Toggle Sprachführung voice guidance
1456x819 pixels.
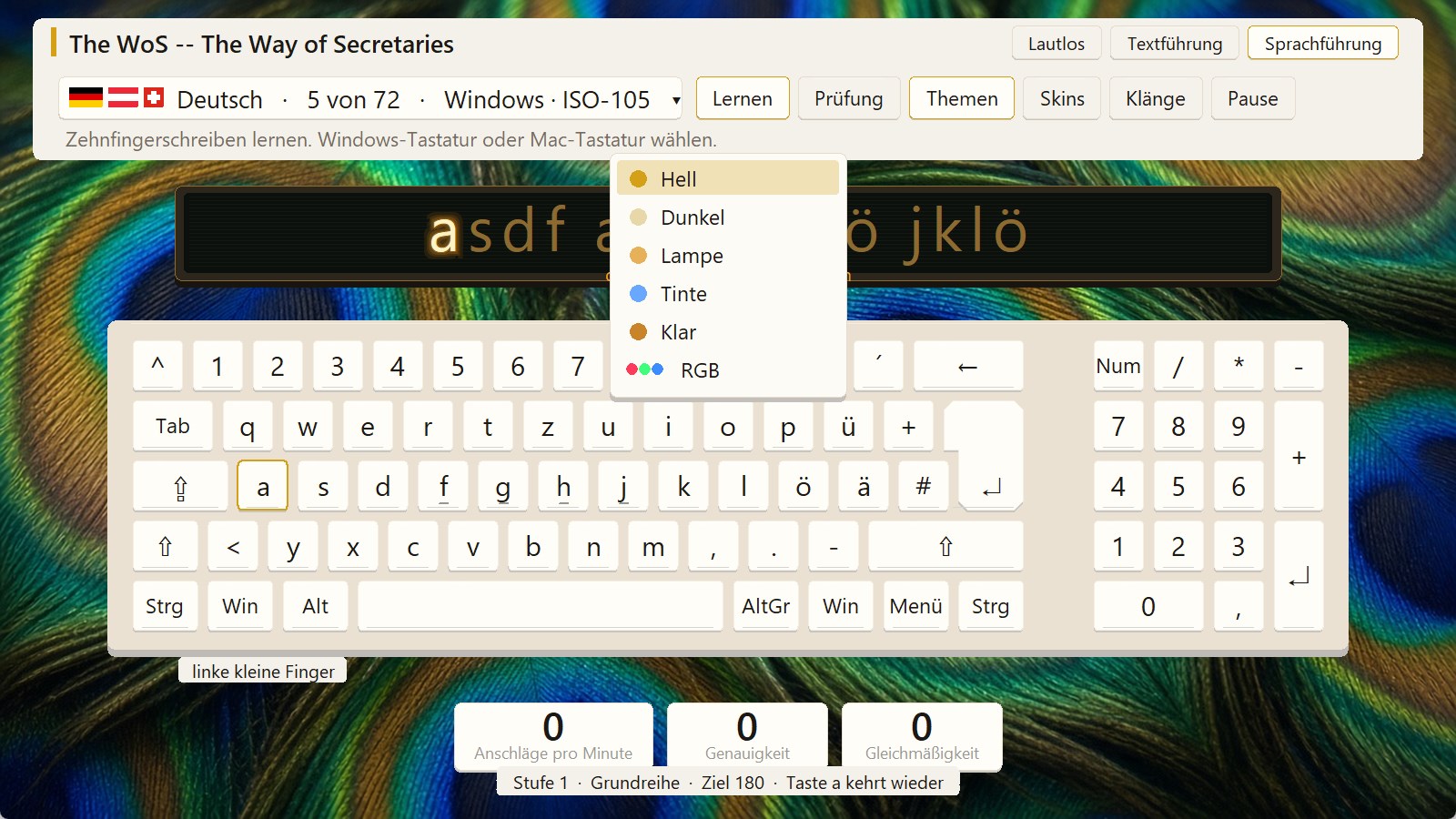point(1322,43)
